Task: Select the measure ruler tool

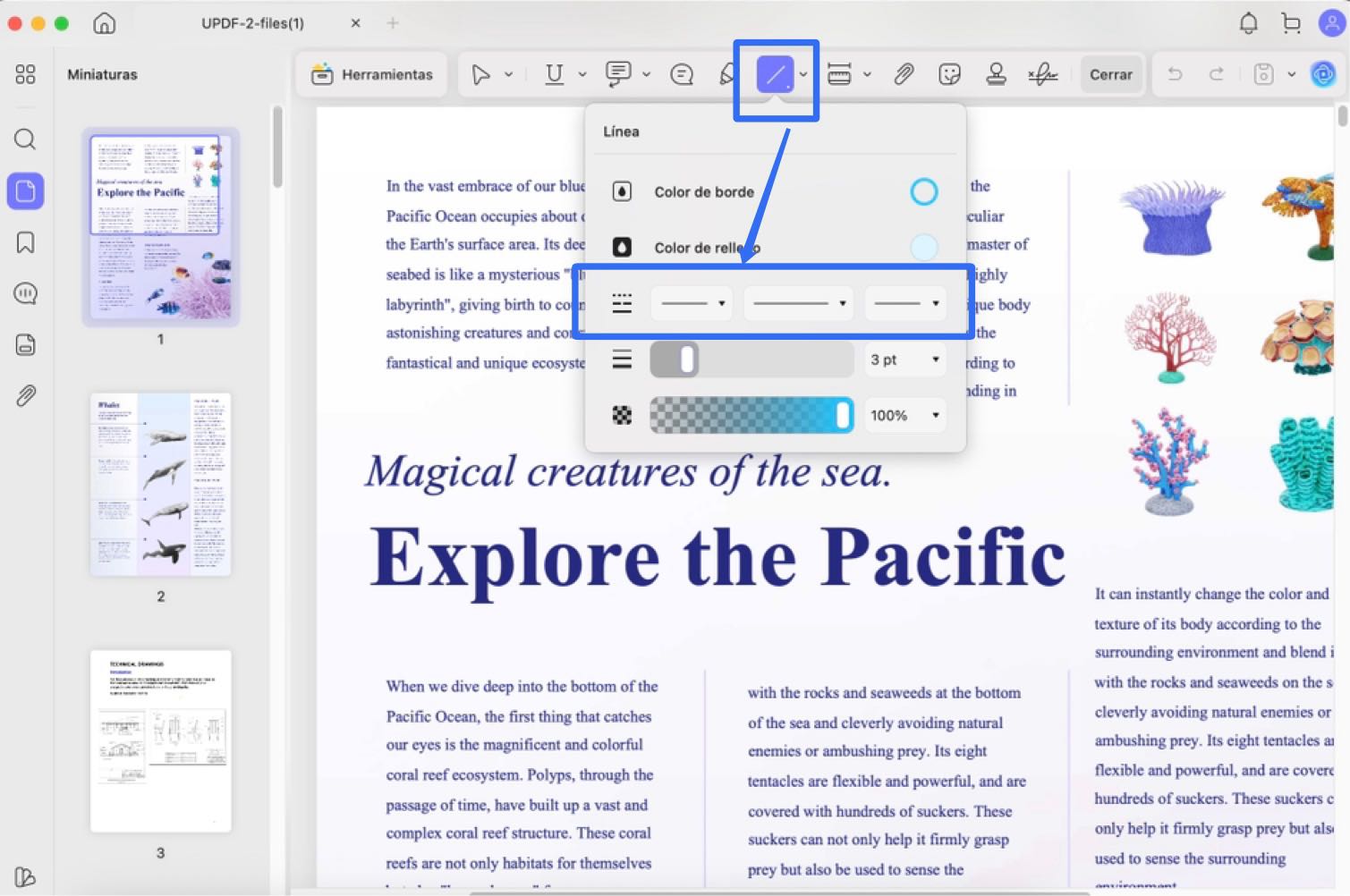Action: click(839, 75)
